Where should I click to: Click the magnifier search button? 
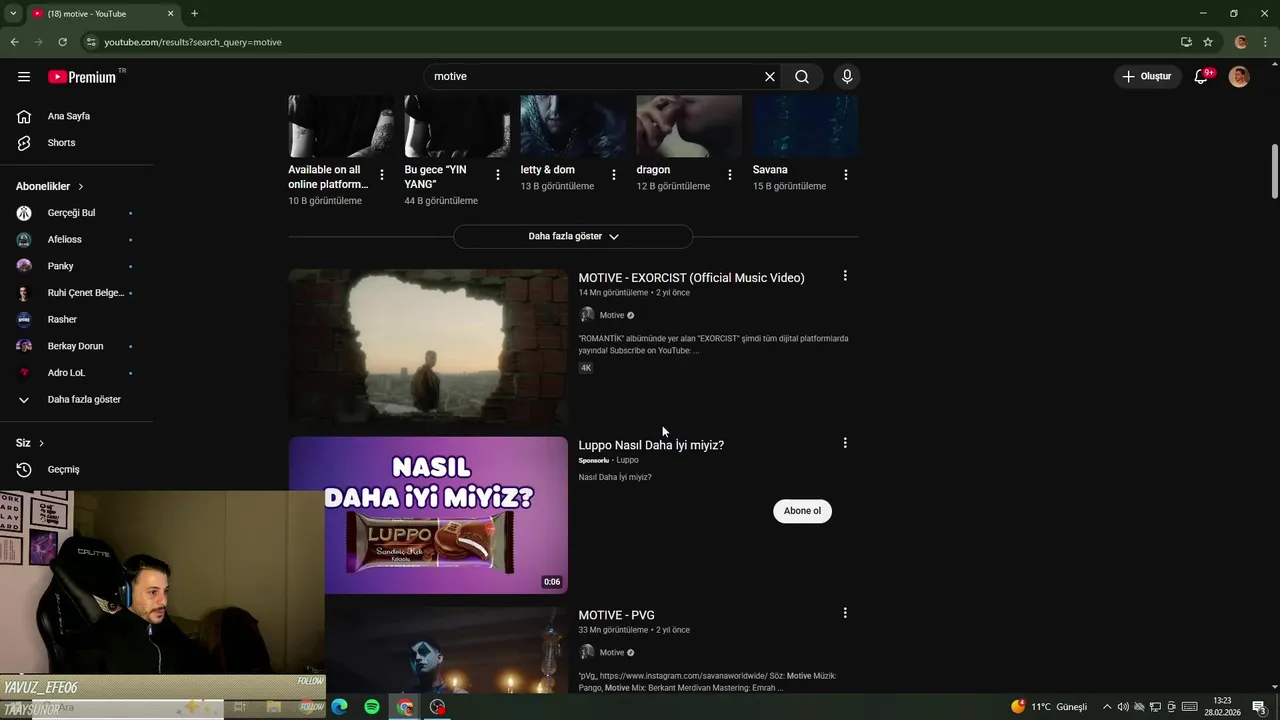coord(802,77)
